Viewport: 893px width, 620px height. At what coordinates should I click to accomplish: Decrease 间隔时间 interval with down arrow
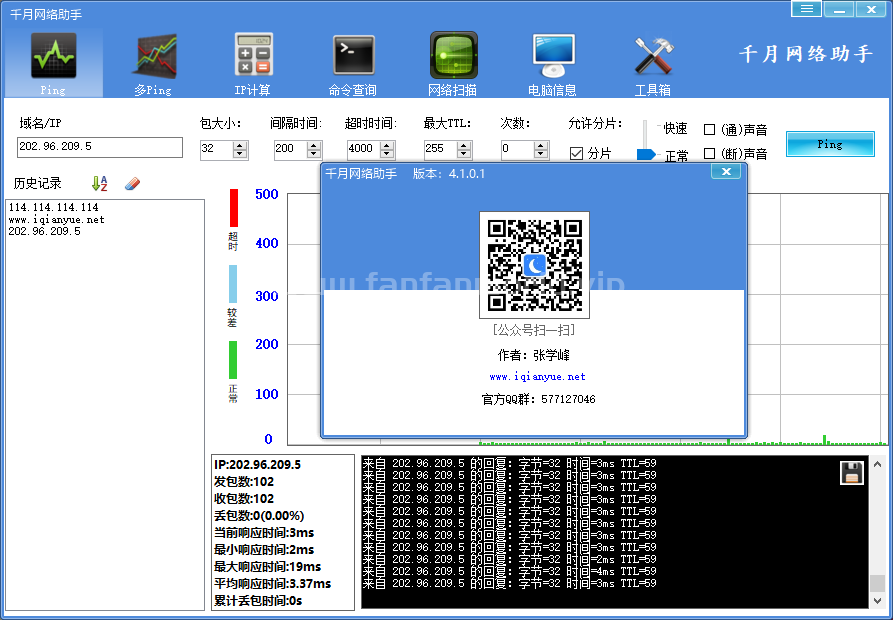click(314, 153)
